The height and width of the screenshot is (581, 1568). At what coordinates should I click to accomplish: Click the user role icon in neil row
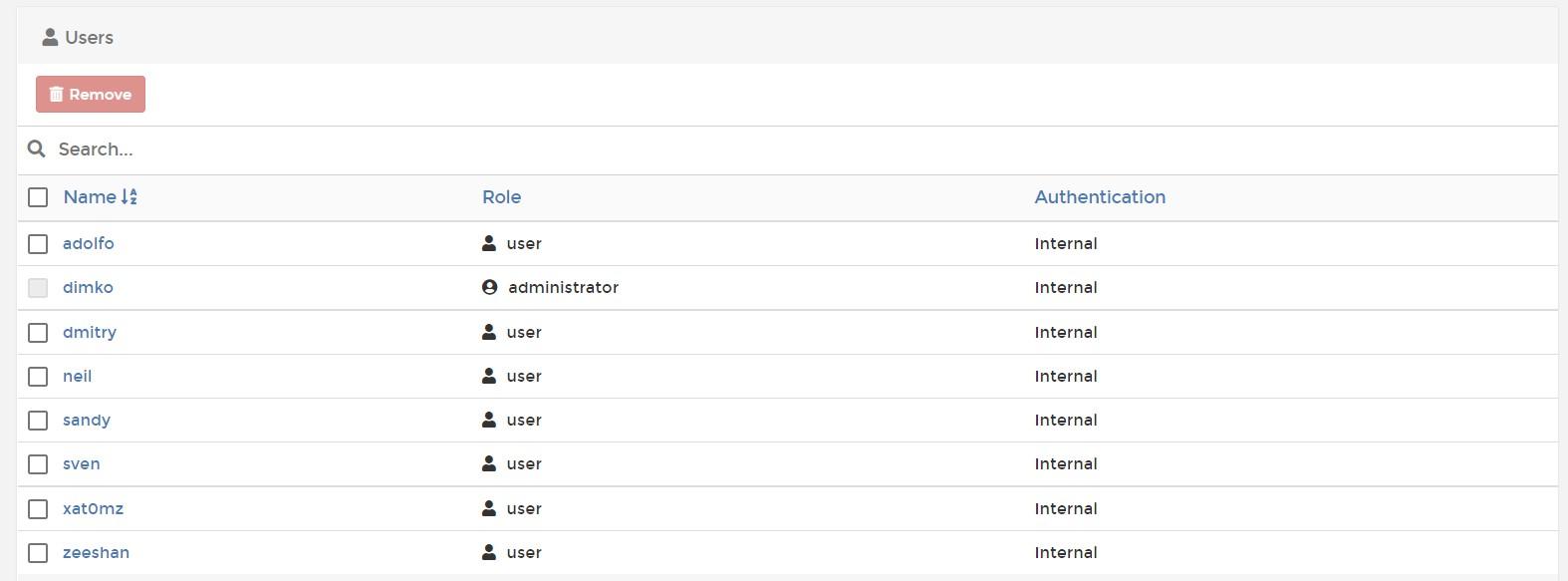[489, 376]
